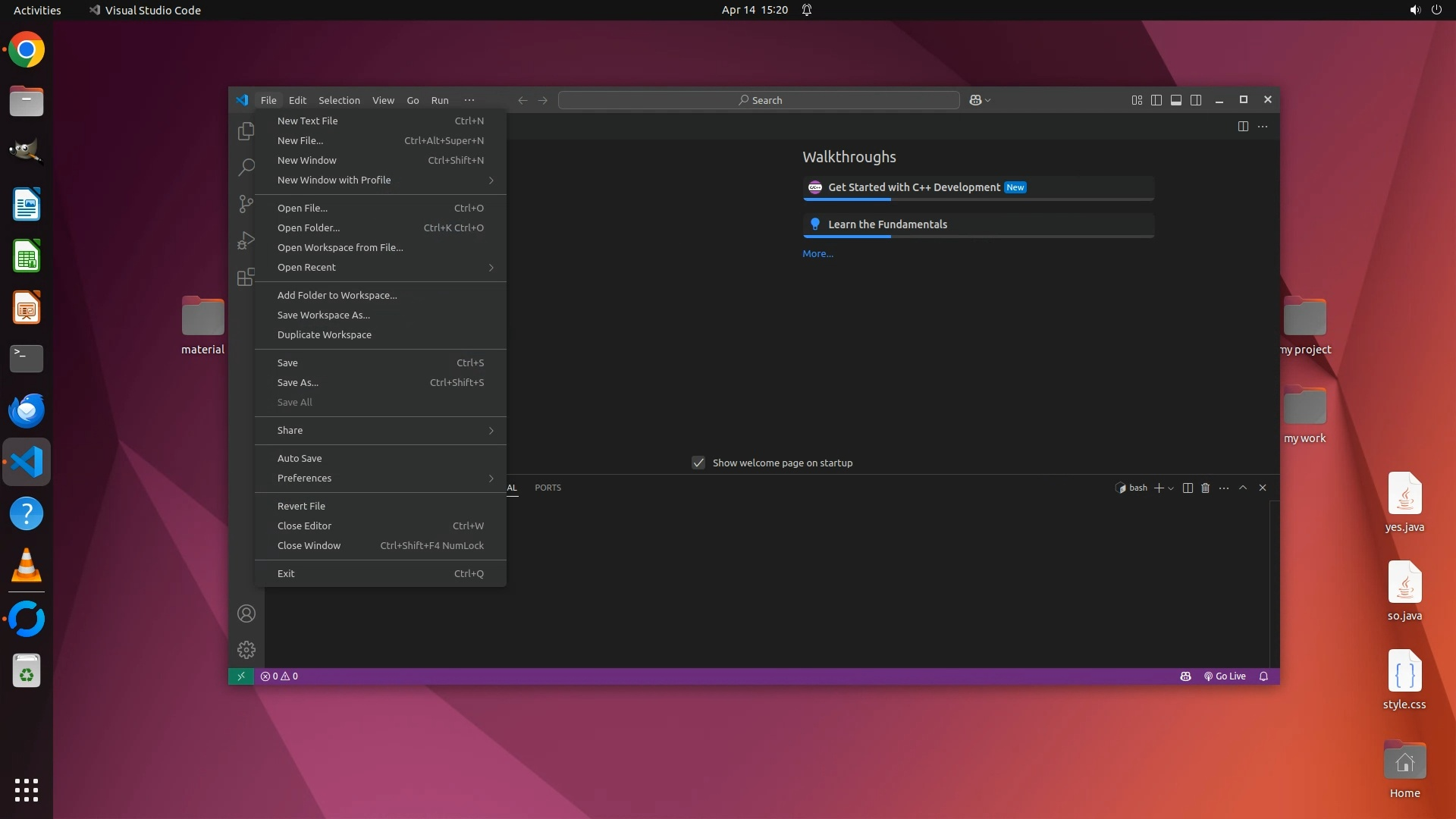Viewport: 1456px width, 819px height.
Task: Choose Save As... from File menu
Action: 298,383
